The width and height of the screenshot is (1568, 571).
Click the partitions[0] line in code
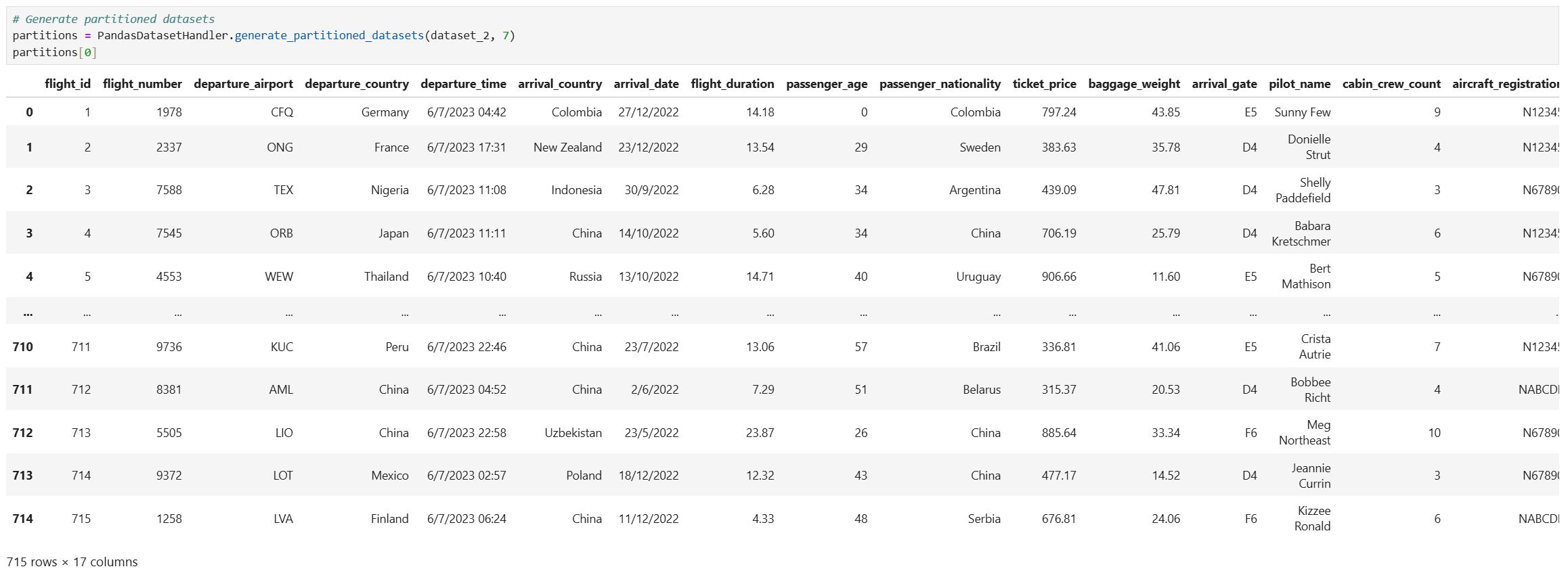[x=54, y=53]
